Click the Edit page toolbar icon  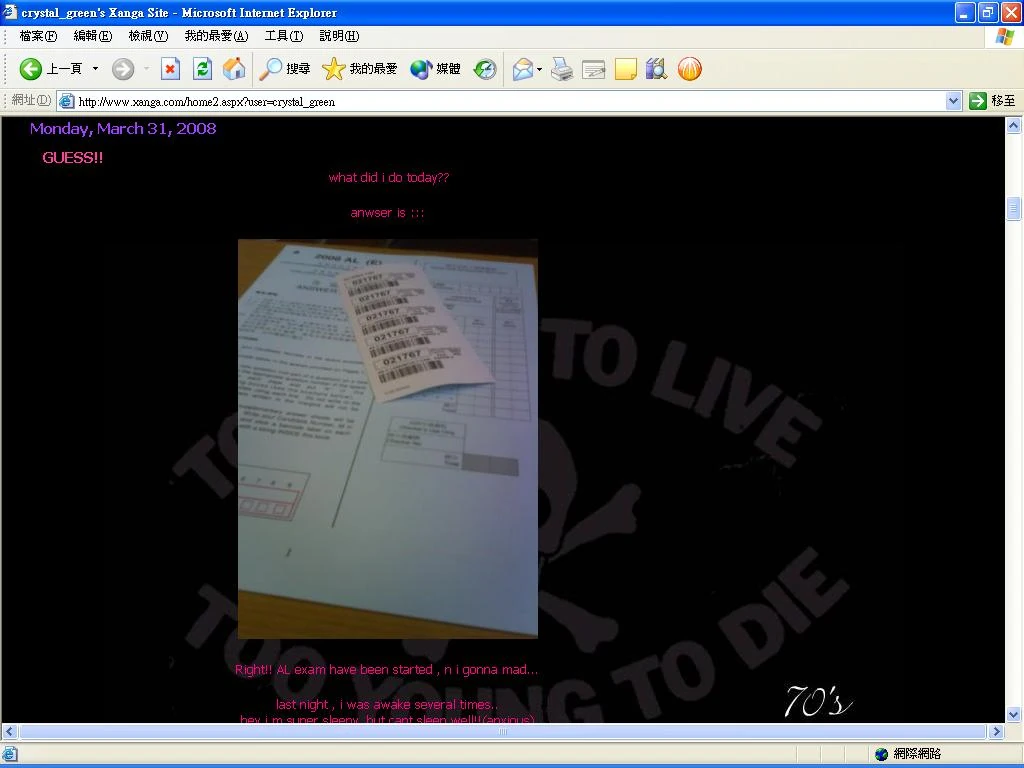(594, 69)
